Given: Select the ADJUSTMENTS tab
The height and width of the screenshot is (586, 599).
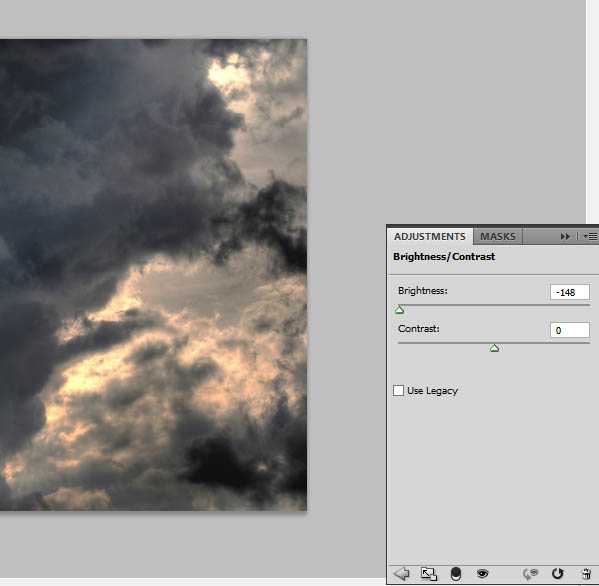Looking at the screenshot, I should coord(430,236).
